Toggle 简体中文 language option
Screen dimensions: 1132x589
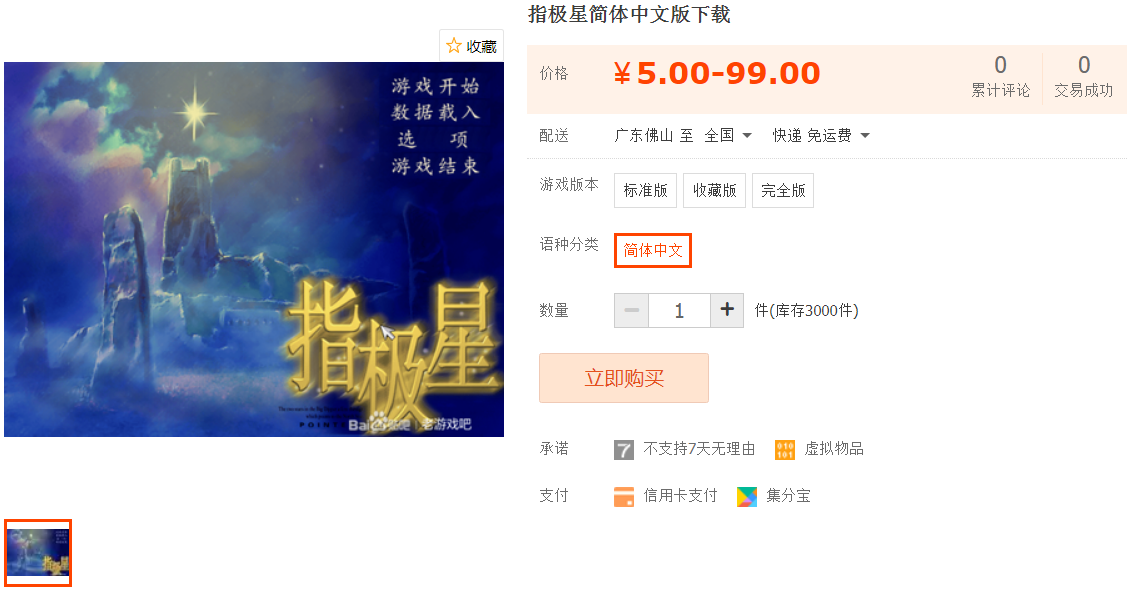point(653,250)
